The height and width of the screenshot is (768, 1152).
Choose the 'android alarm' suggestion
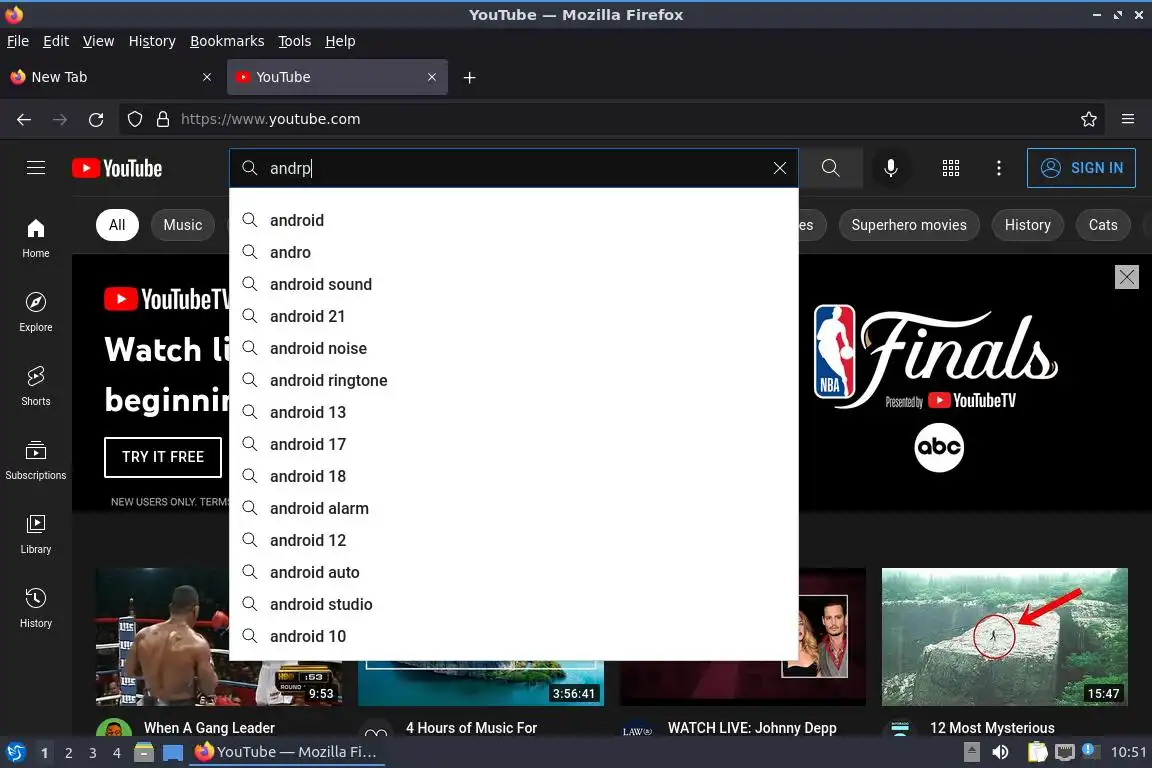514,508
